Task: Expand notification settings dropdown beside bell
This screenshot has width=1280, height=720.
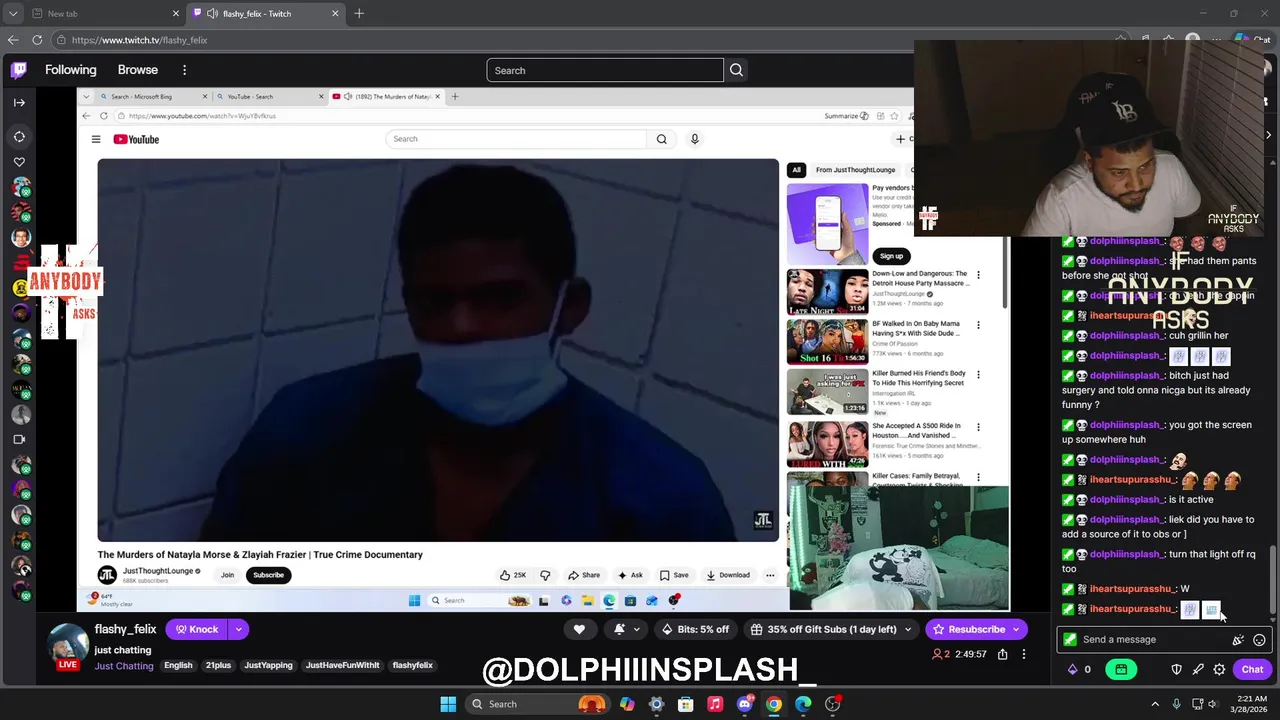Action: (637, 629)
